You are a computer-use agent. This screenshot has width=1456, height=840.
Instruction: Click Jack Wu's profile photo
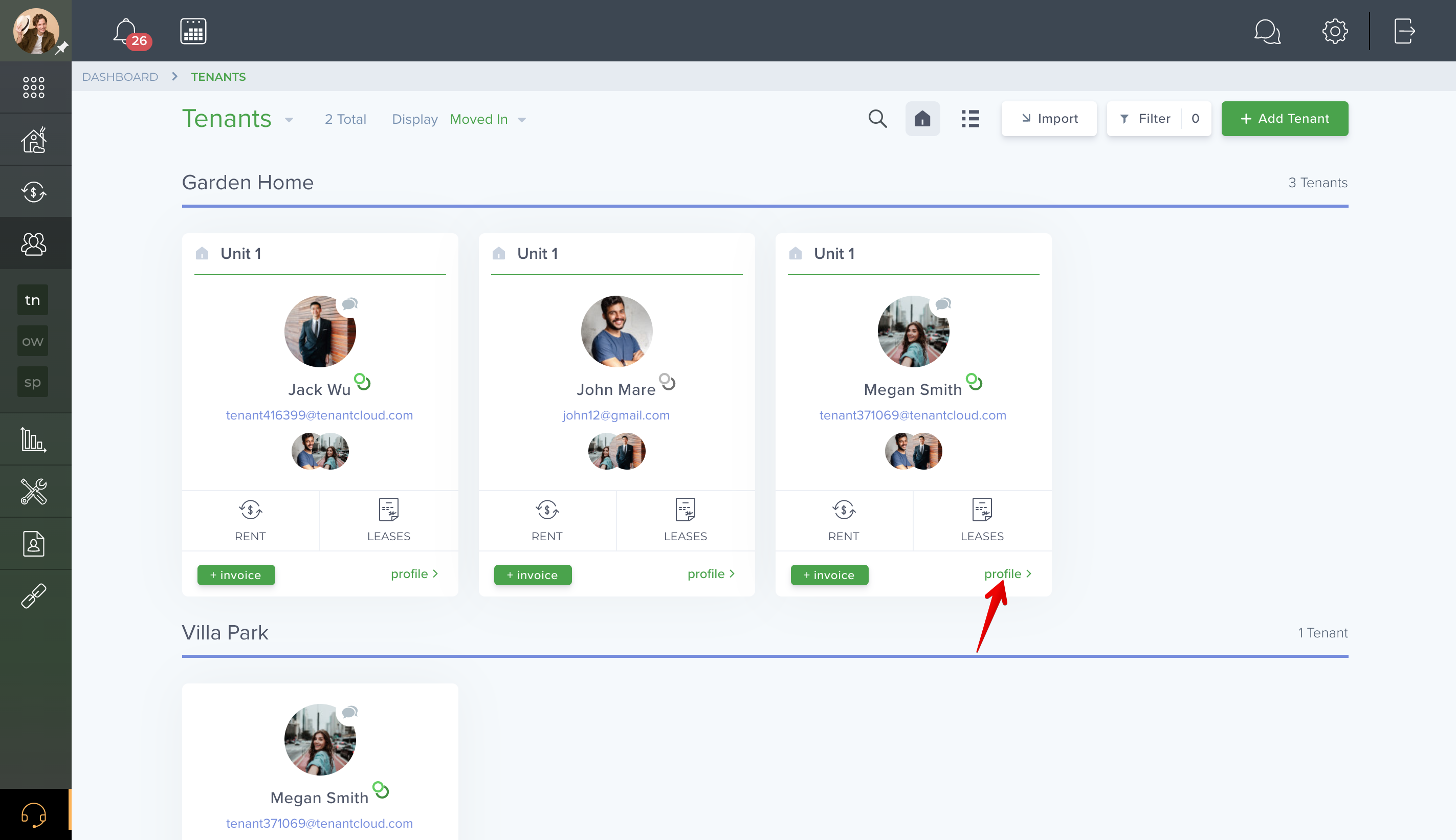tap(320, 331)
